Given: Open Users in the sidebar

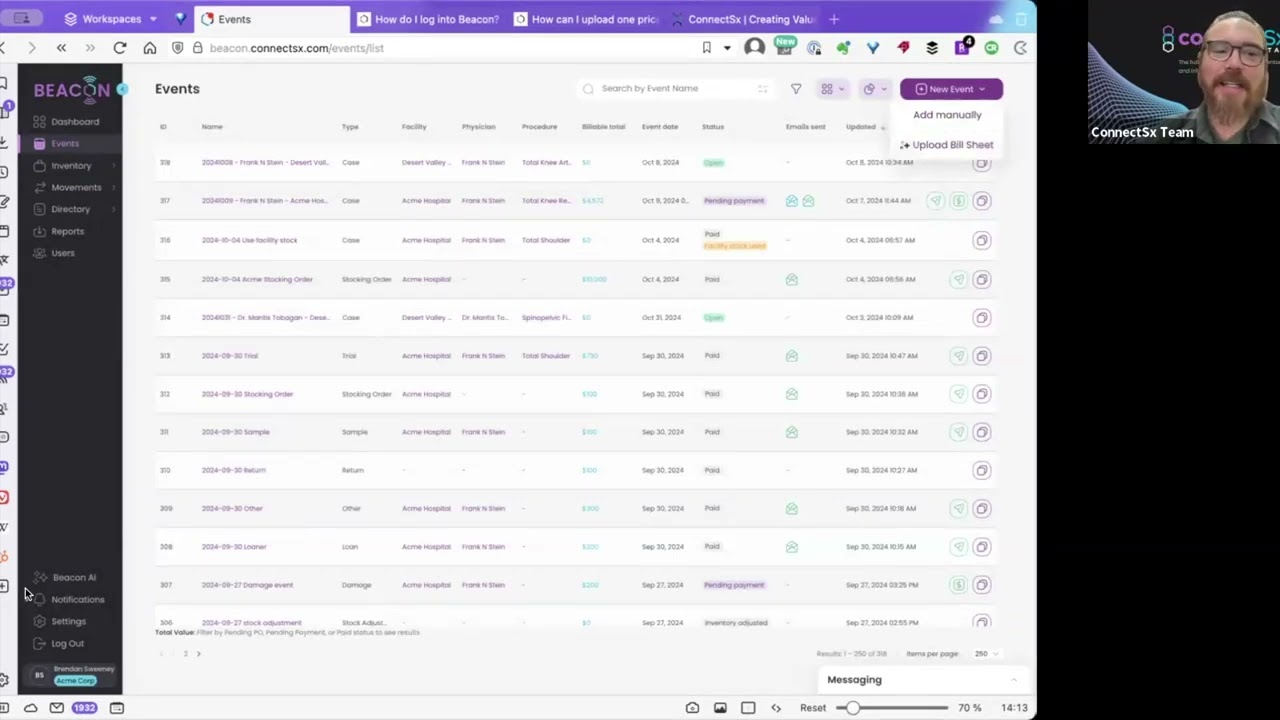Looking at the screenshot, I should click(x=62, y=253).
